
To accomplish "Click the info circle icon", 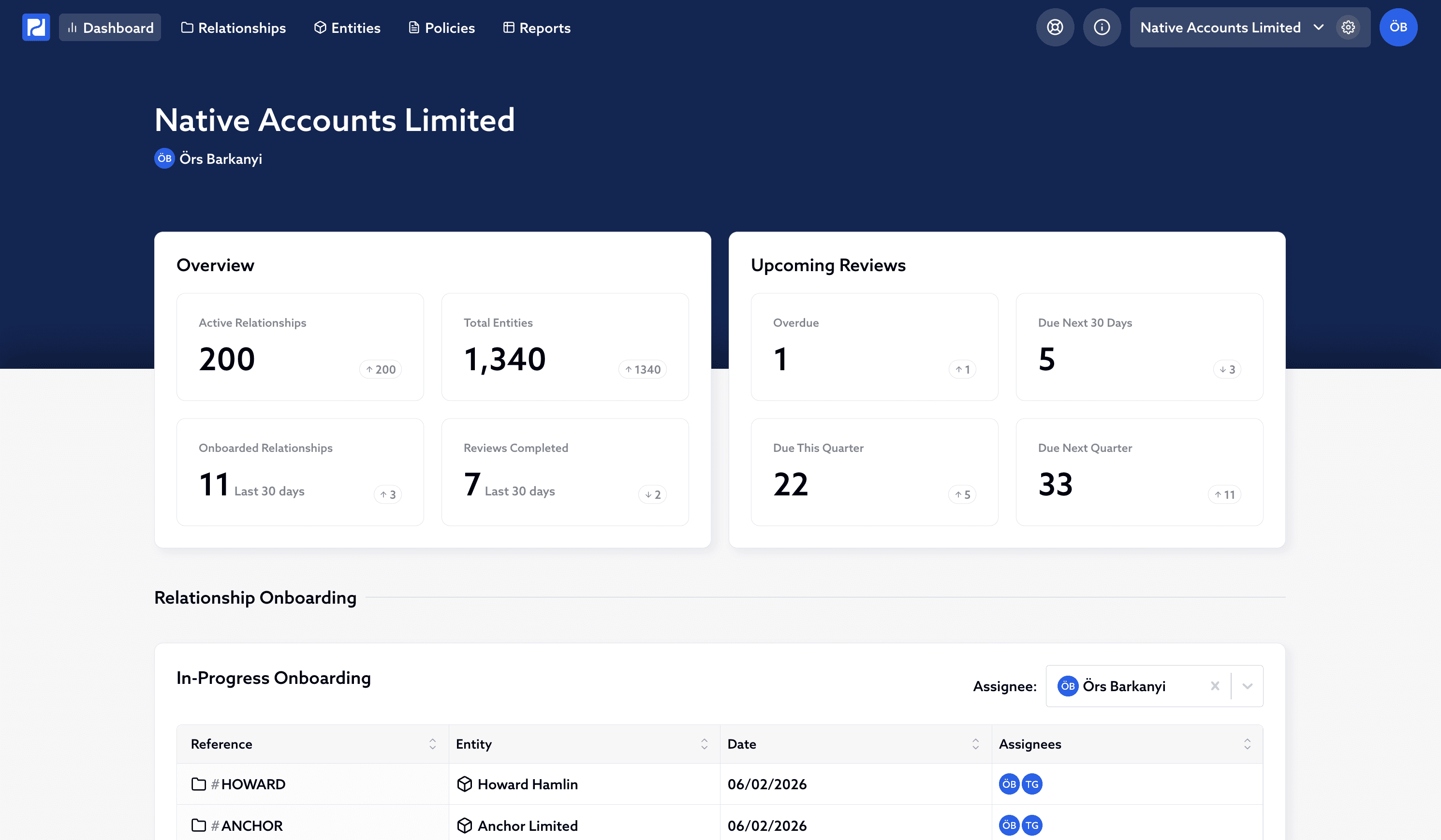I will (1102, 28).
